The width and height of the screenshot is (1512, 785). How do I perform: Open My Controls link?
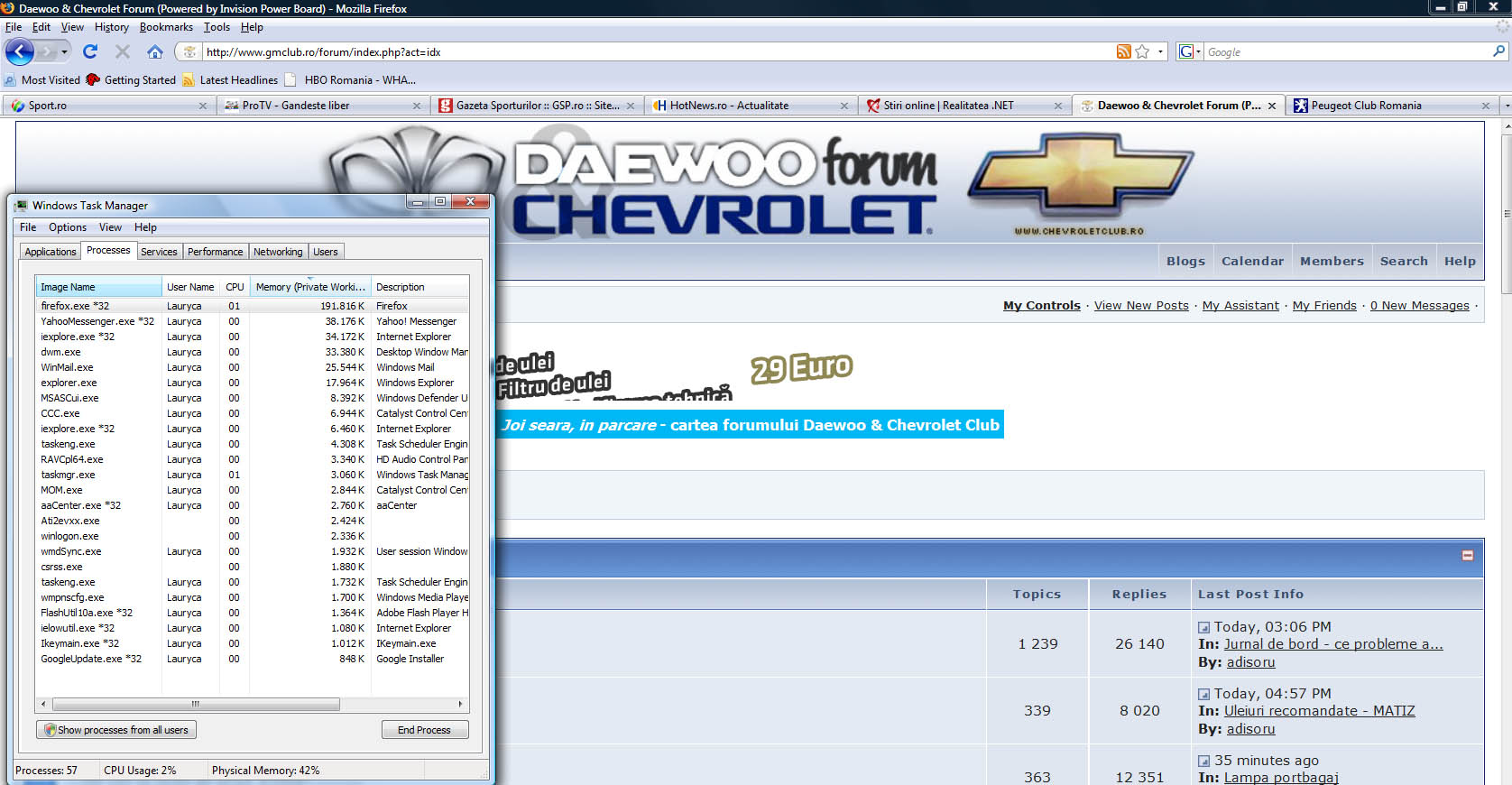pos(1041,306)
